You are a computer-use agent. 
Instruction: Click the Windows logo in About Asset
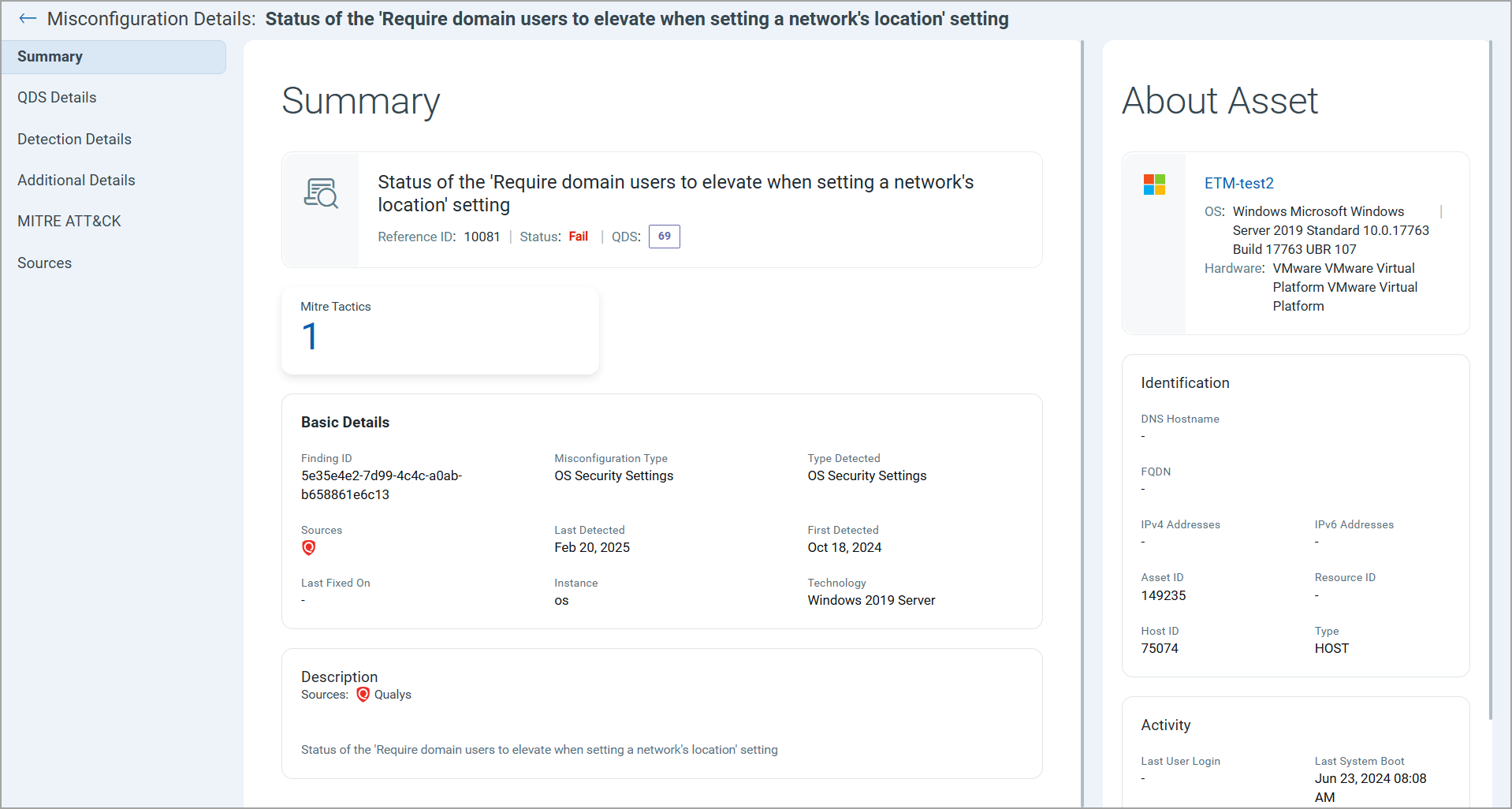[x=1154, y=185]
